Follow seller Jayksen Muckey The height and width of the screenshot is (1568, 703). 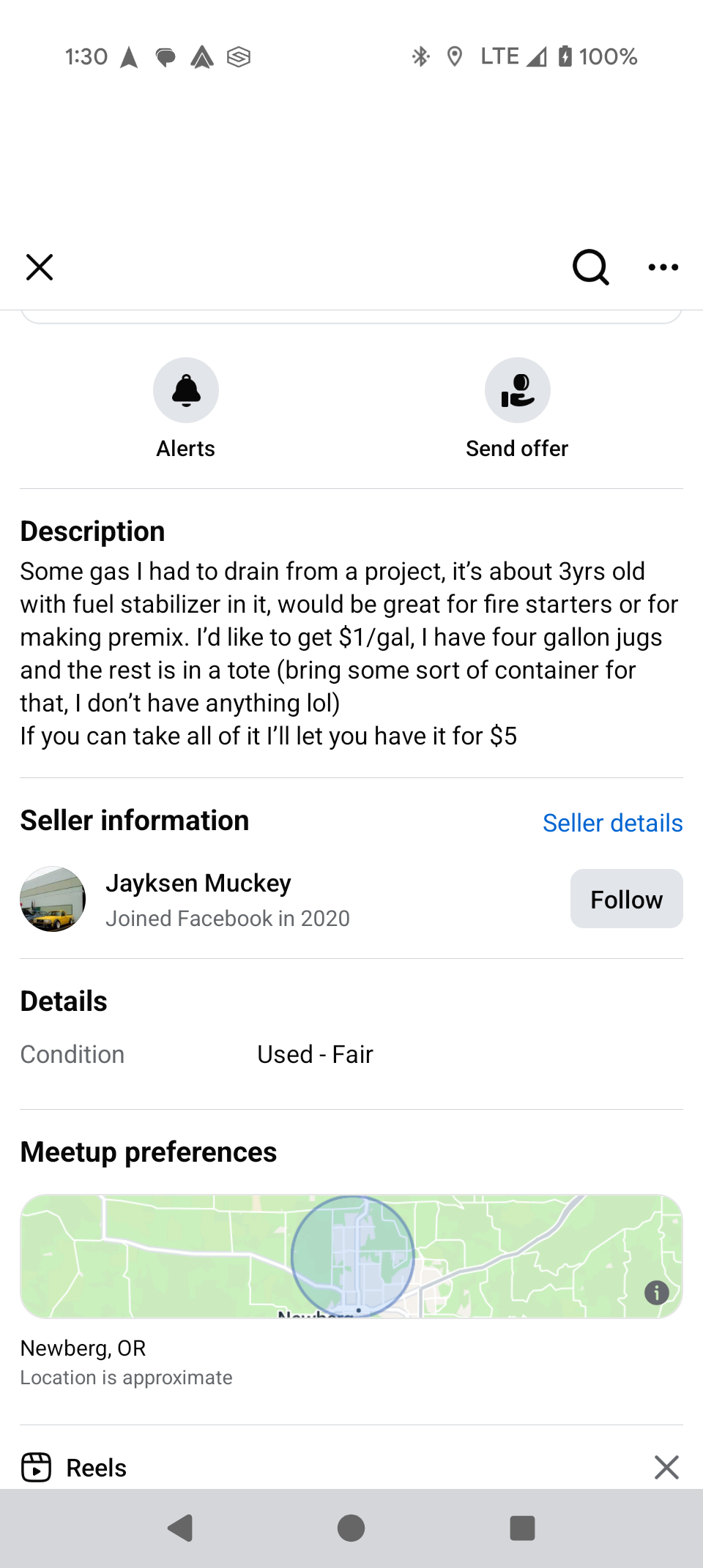(x=626, y=899)
